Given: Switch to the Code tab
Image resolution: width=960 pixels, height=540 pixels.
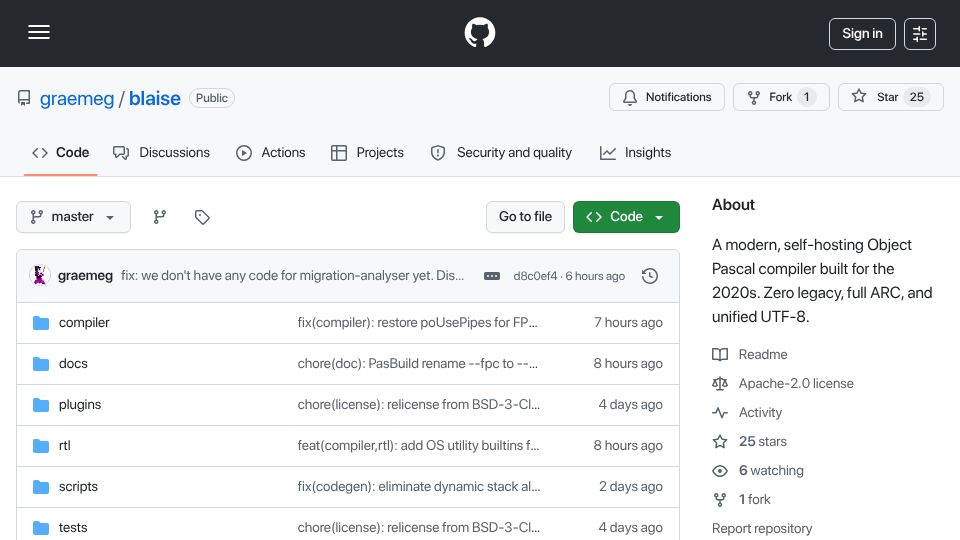Looking at the screenshot, I should 61,152.
